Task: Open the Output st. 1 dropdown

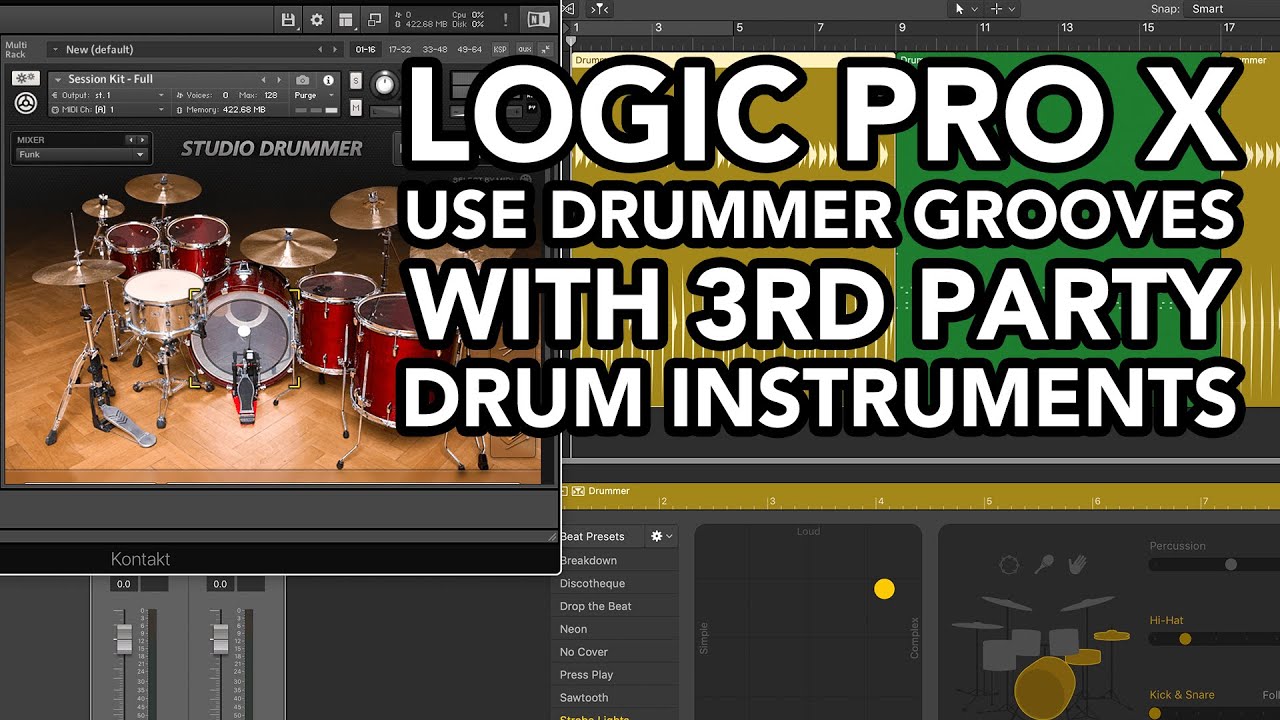Action: [x=109, y=95]
